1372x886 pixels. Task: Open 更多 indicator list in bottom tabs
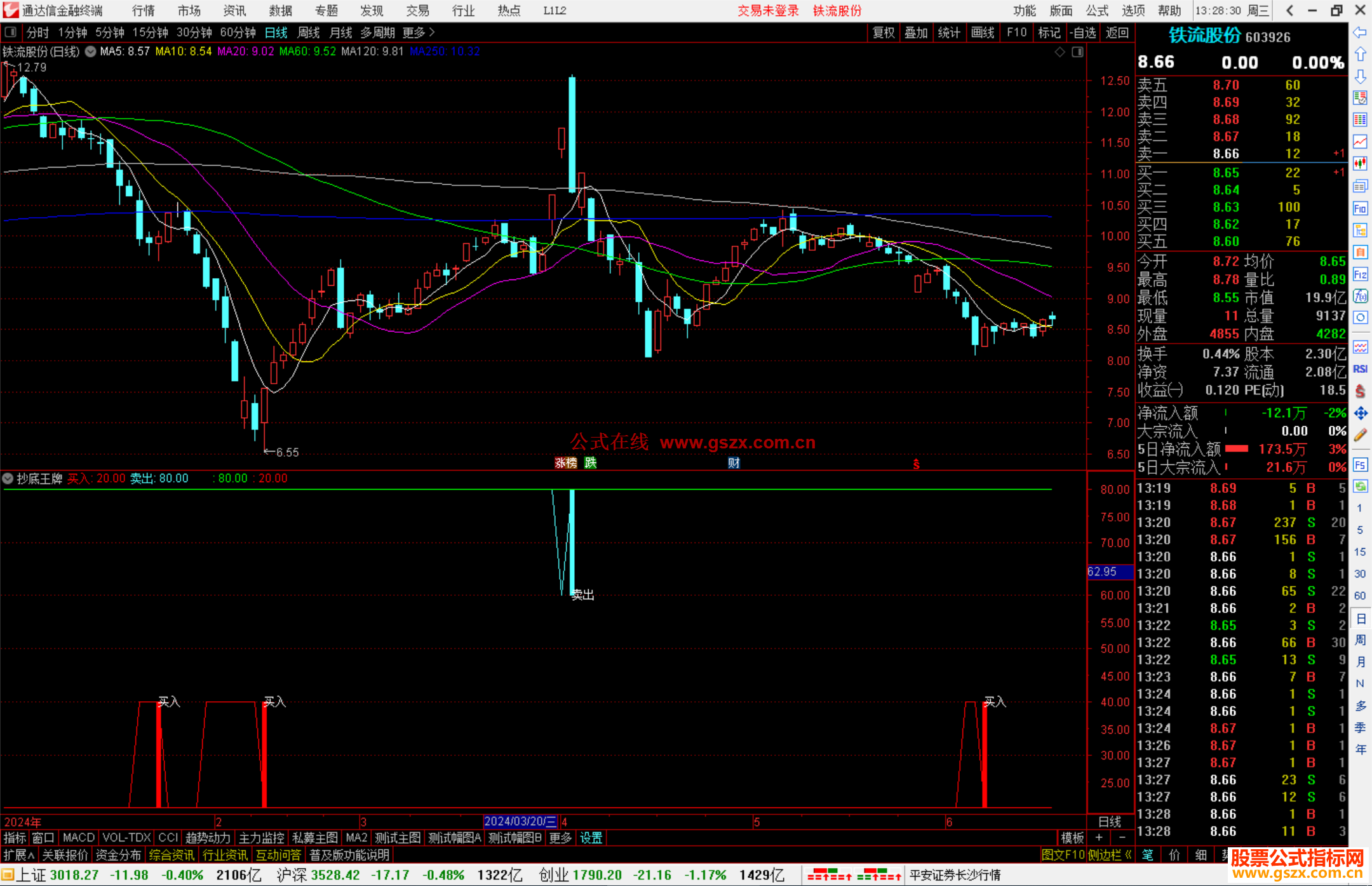tap(560, 838)
